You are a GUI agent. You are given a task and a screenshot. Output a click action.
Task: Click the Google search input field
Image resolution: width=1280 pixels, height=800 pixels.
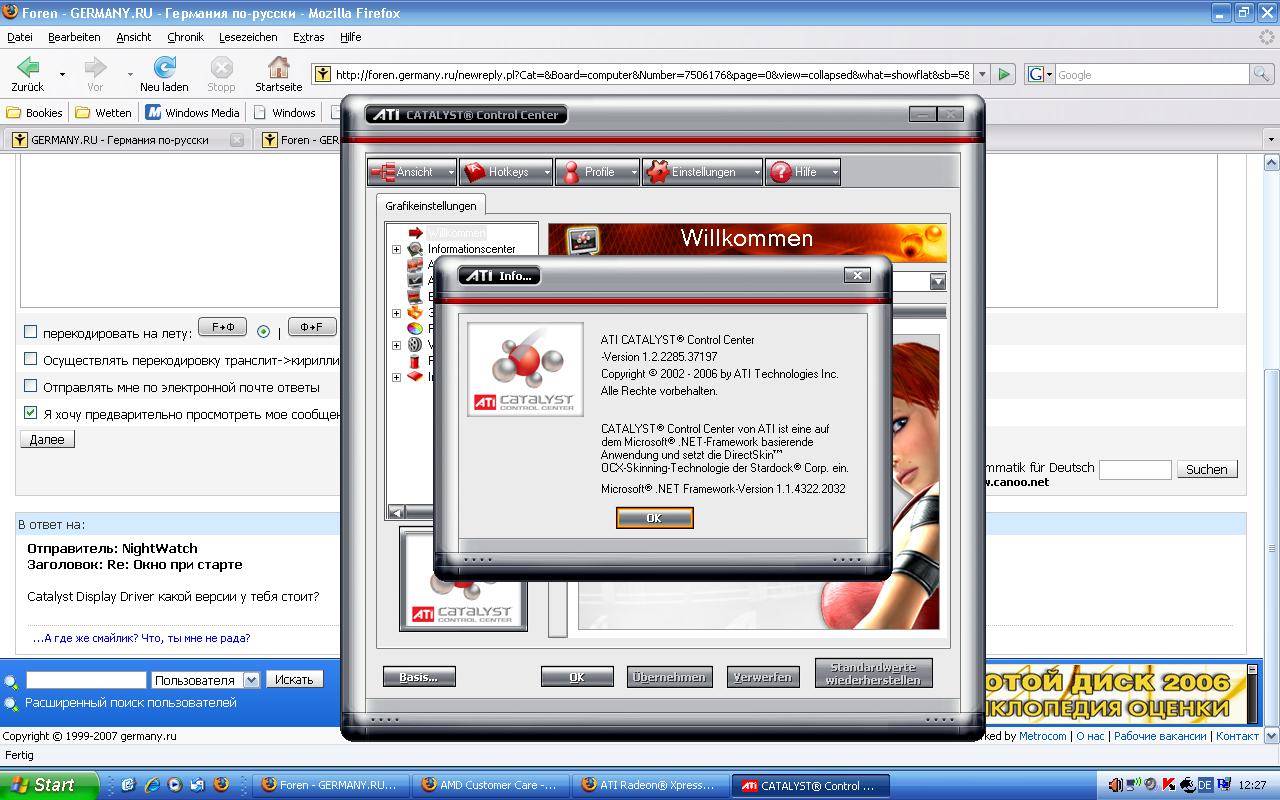click(x=1150, y=74)
